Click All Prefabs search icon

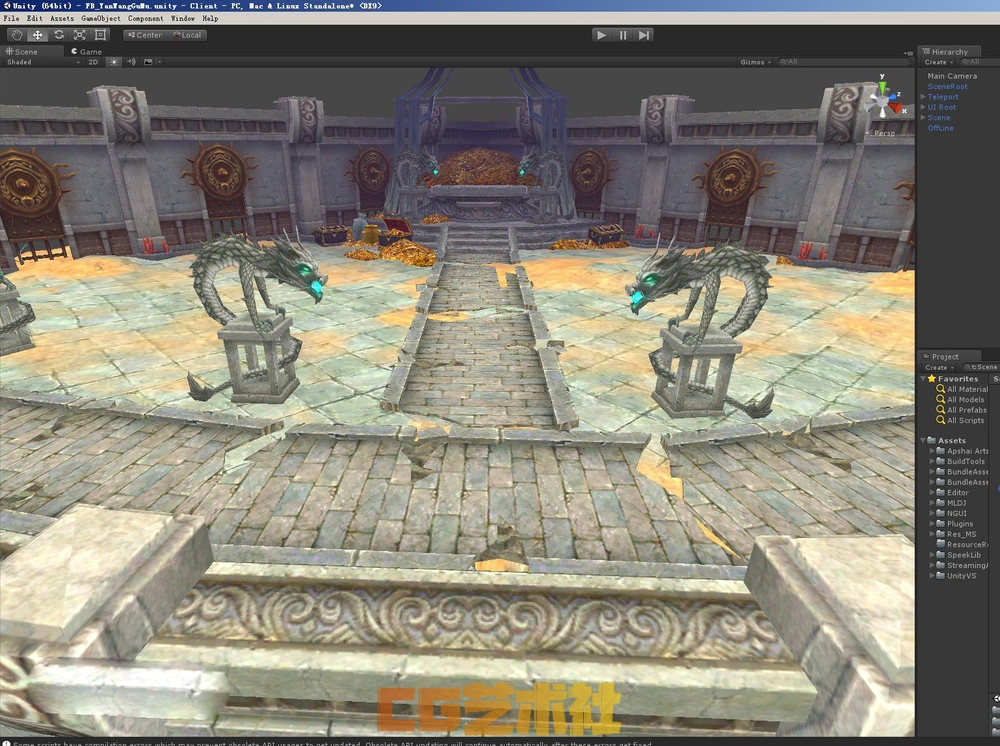pos(941,410)
